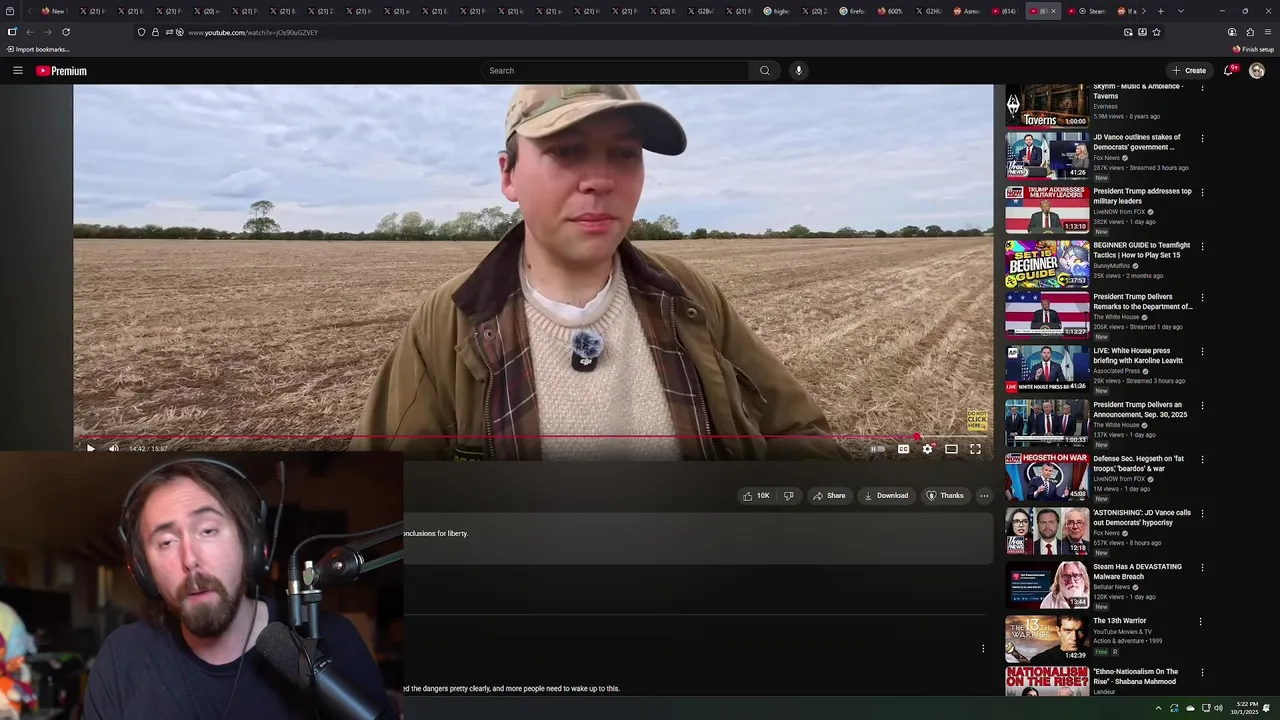Image resolution: width=1280 pixels, height=720 pixels.
Task: Seek on the red video progress bar
Action: [533, 437]
